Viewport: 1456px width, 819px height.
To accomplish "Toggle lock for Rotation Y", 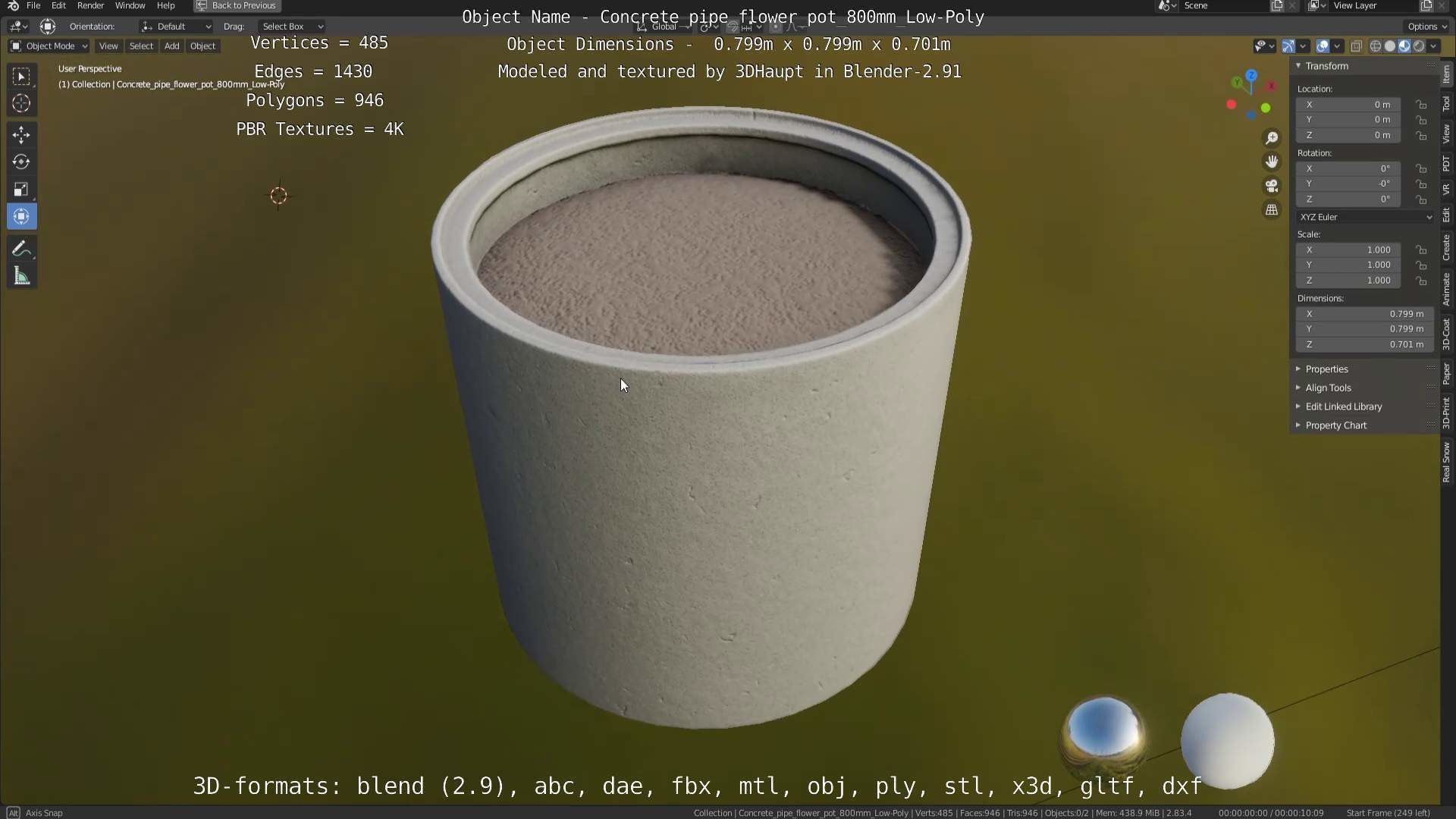I will pyautogui.click(x=1421, y=184).
